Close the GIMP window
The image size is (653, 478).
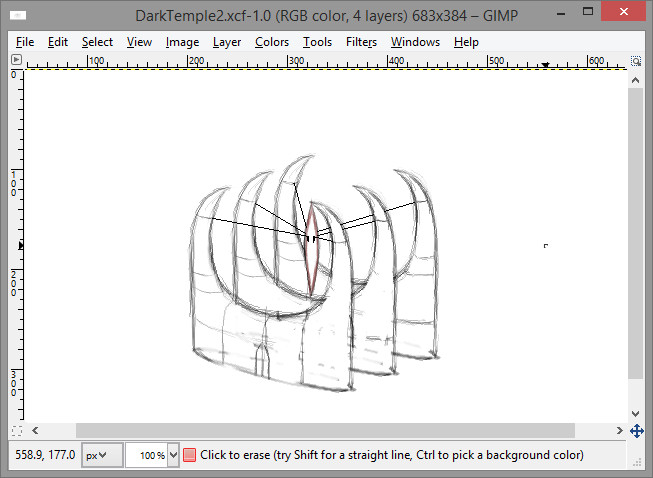pos(623,12)
